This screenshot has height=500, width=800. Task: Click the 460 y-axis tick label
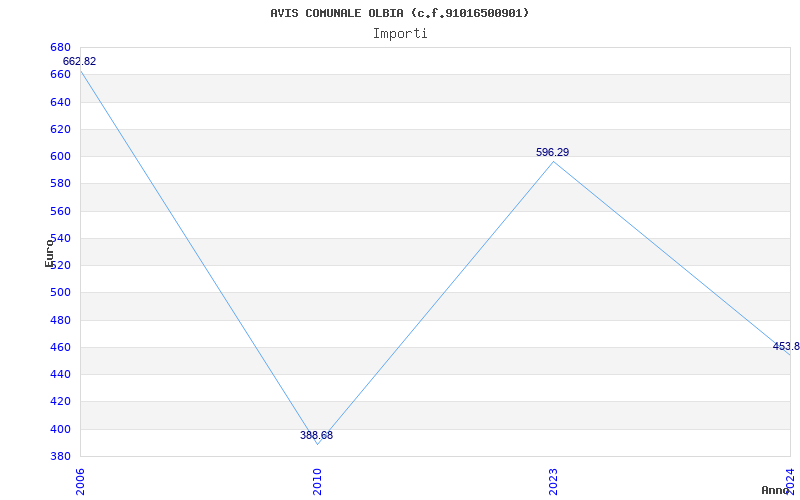point(60,347)
